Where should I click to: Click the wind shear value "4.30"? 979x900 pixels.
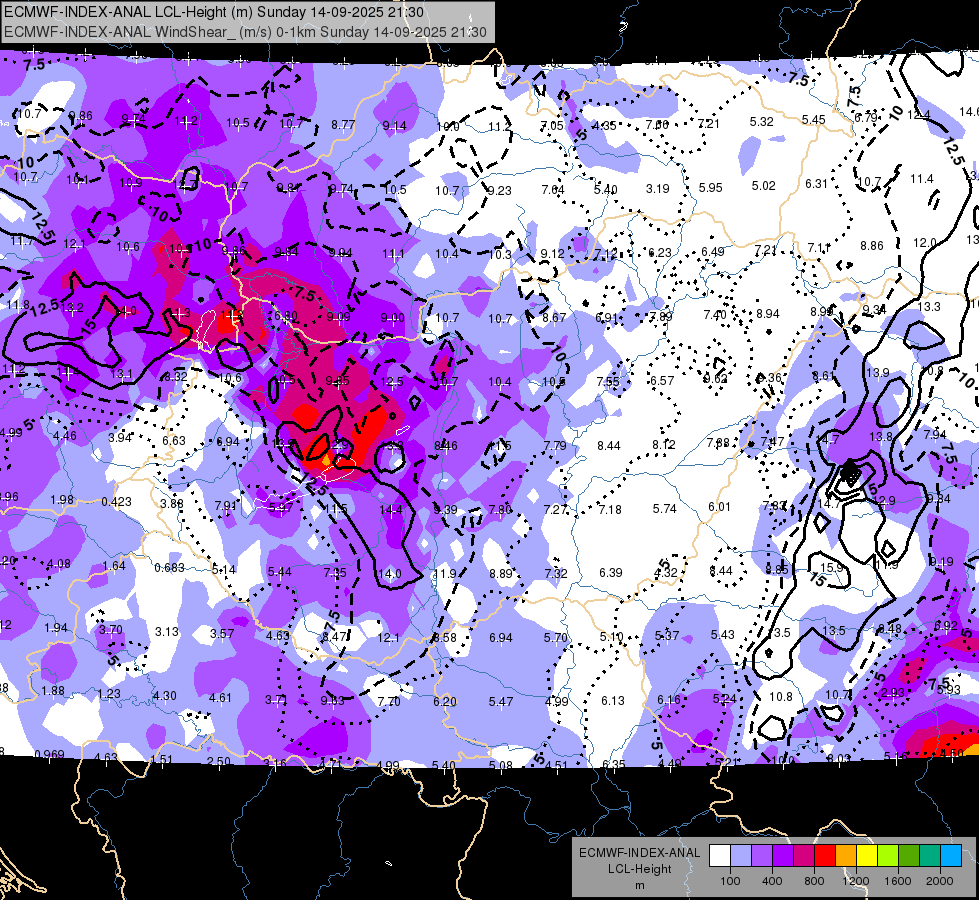coord(165,695)
